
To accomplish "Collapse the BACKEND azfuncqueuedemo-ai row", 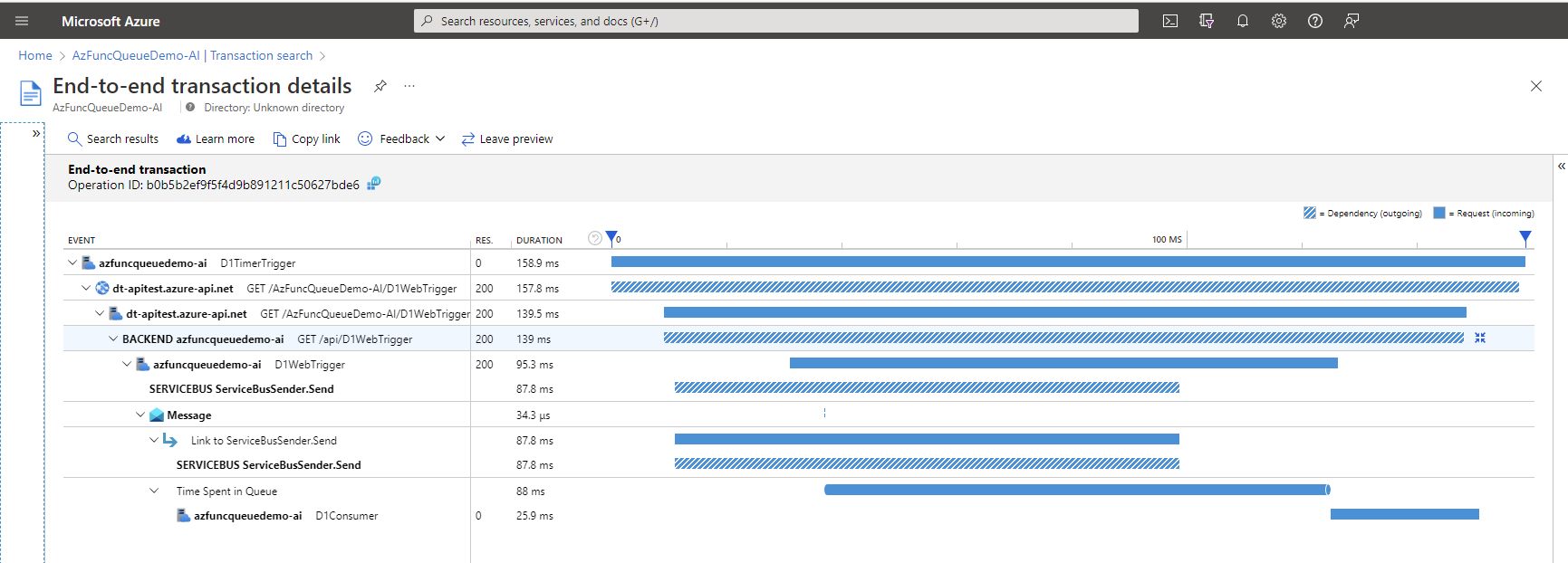I will click(x=113, y=339).
